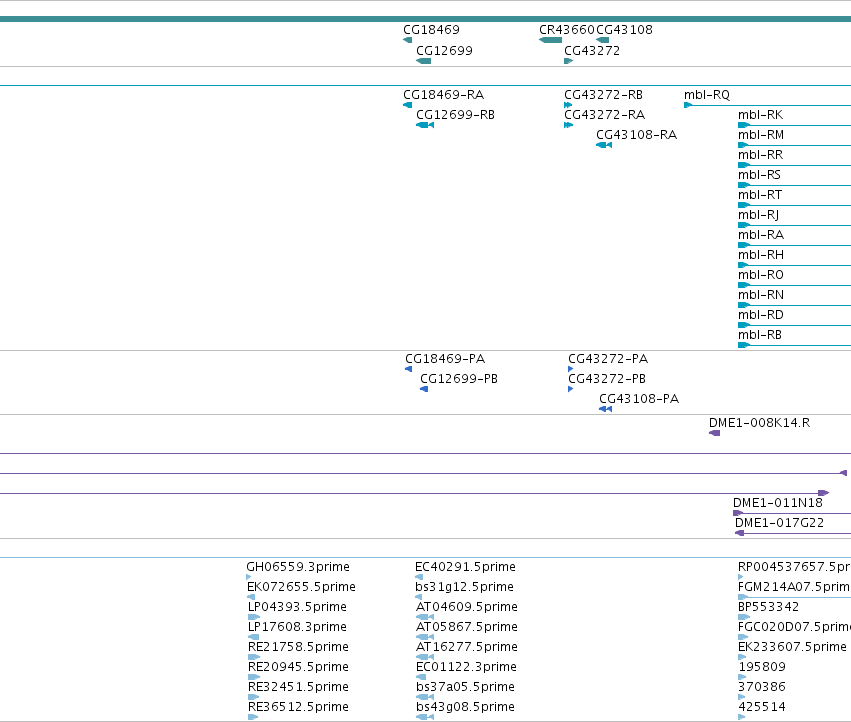Click the AT16277.5prime EST
Viewport: 851px width, 722px height.
point(467,648)
